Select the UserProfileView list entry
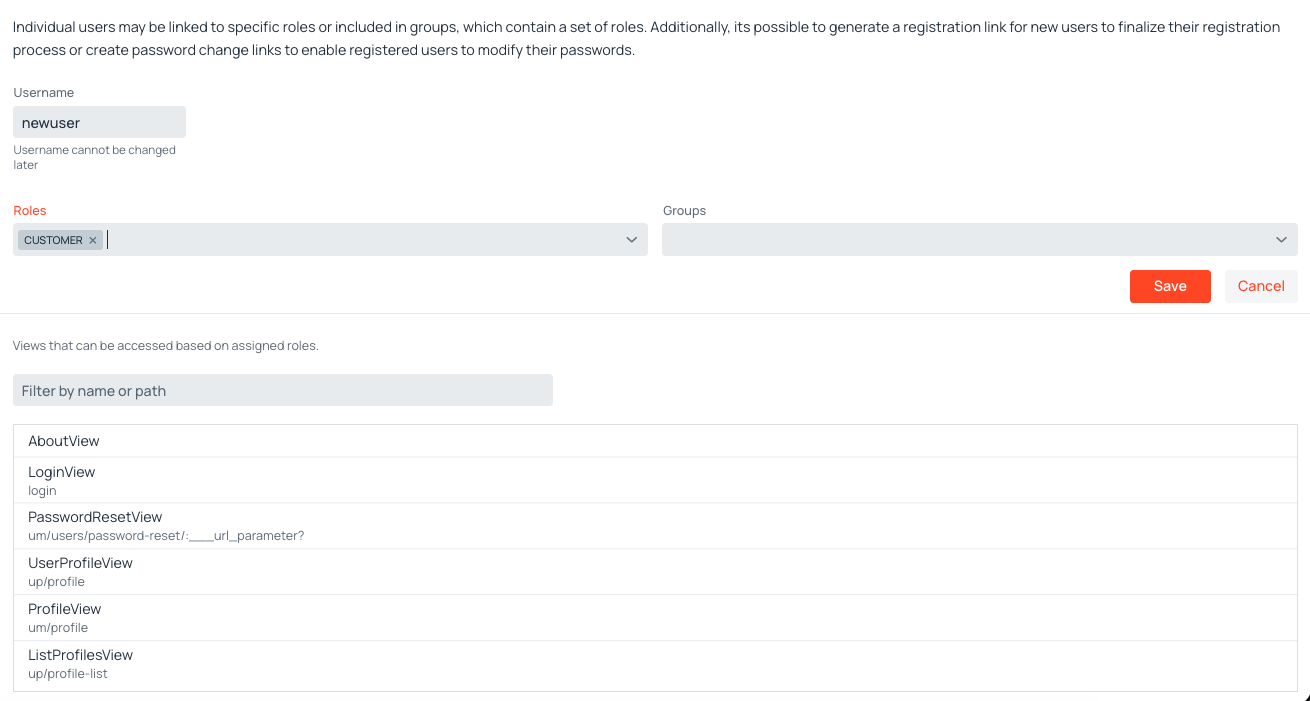The image size is (1310, 701). pos(655,572)
